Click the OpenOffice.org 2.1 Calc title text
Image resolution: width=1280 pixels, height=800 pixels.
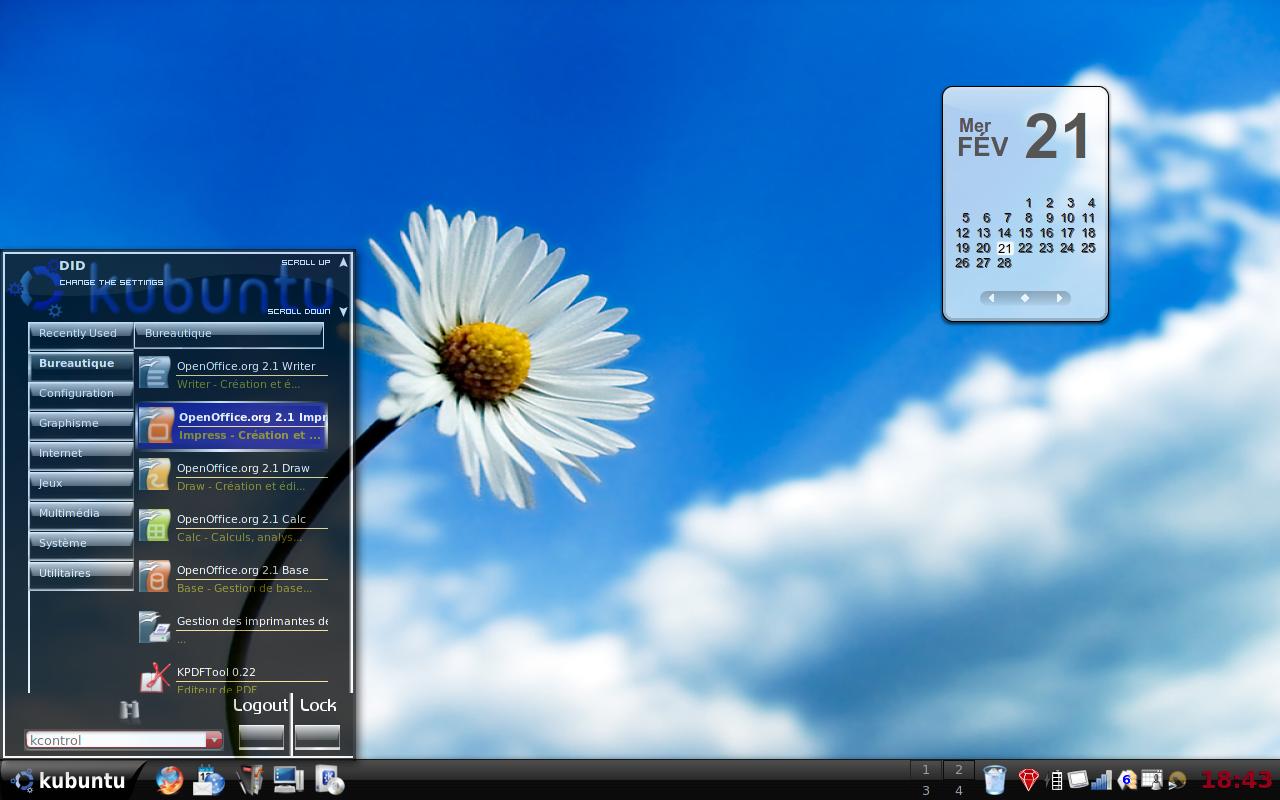pos(241,519)
